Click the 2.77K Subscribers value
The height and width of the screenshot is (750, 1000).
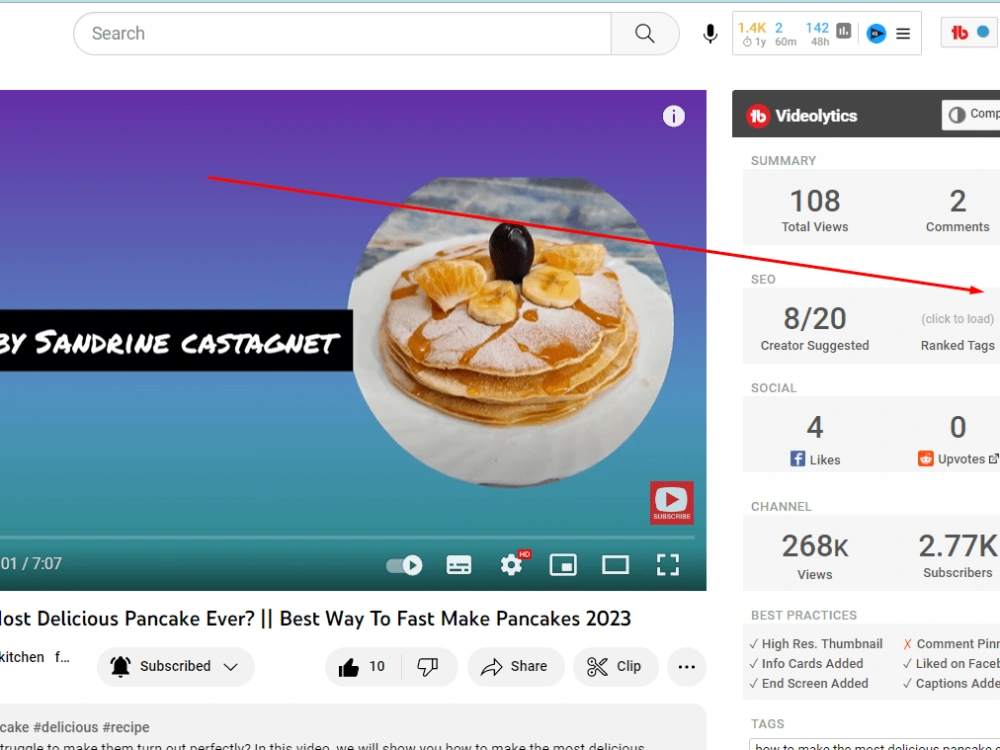957,546
